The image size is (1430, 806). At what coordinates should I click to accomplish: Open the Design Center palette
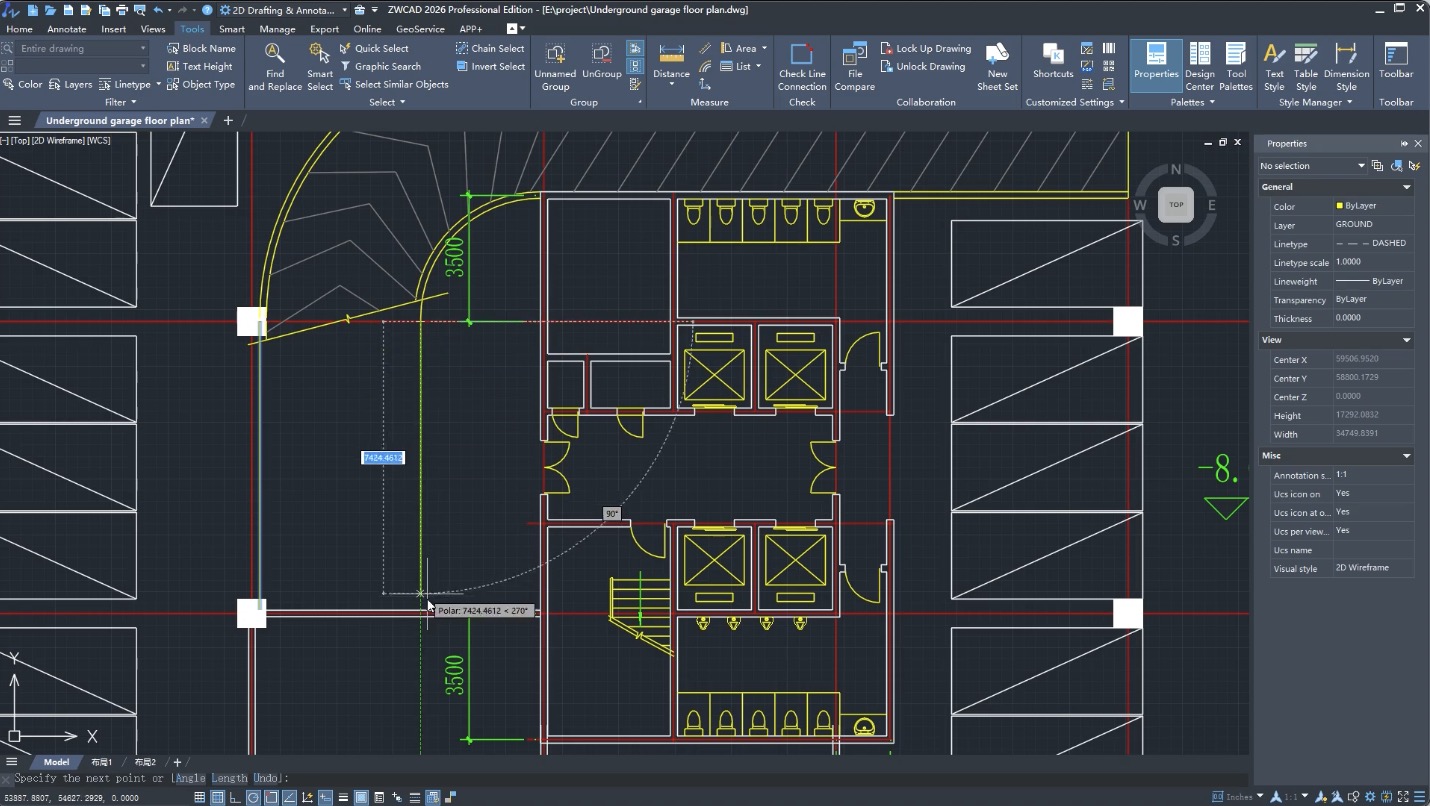pyautogui.click(x=1199, y=66)
